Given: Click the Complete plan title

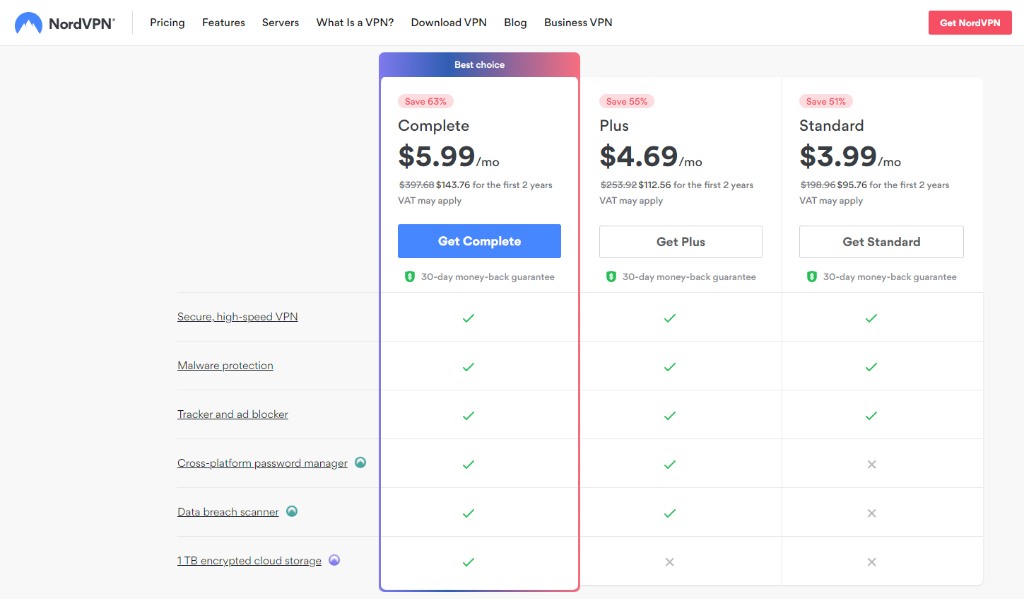Looking at the screenshot, I should click(x=434, y=125).
